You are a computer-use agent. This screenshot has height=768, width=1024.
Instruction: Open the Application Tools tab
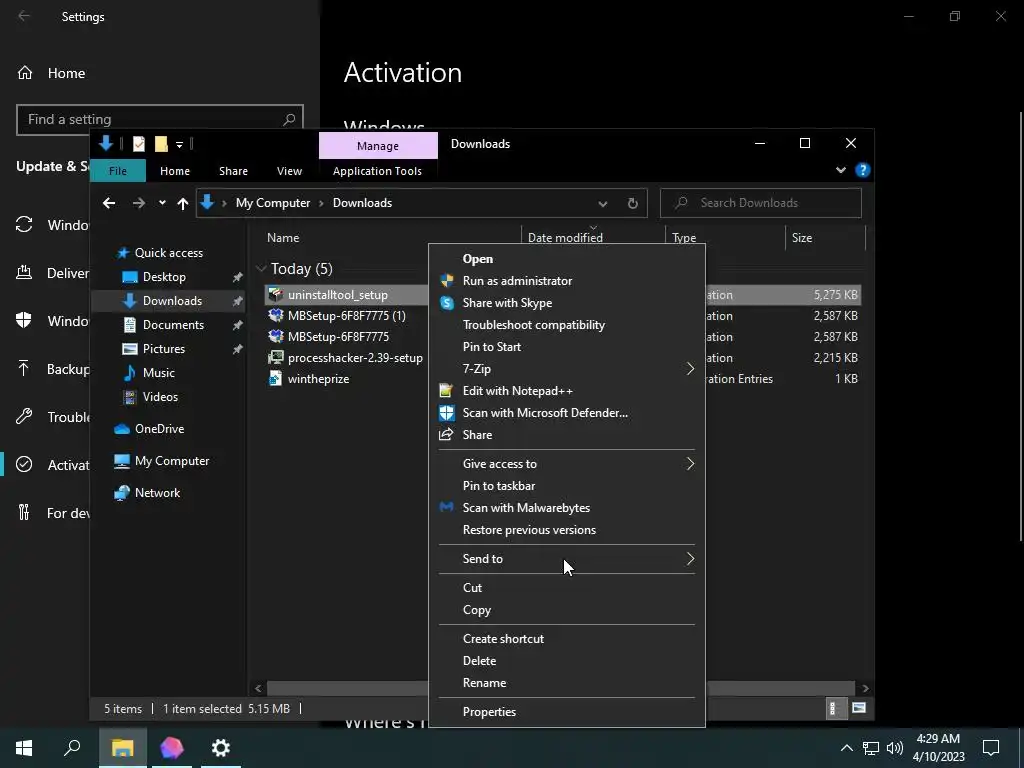pyautogui.click(x=377, y=171)
